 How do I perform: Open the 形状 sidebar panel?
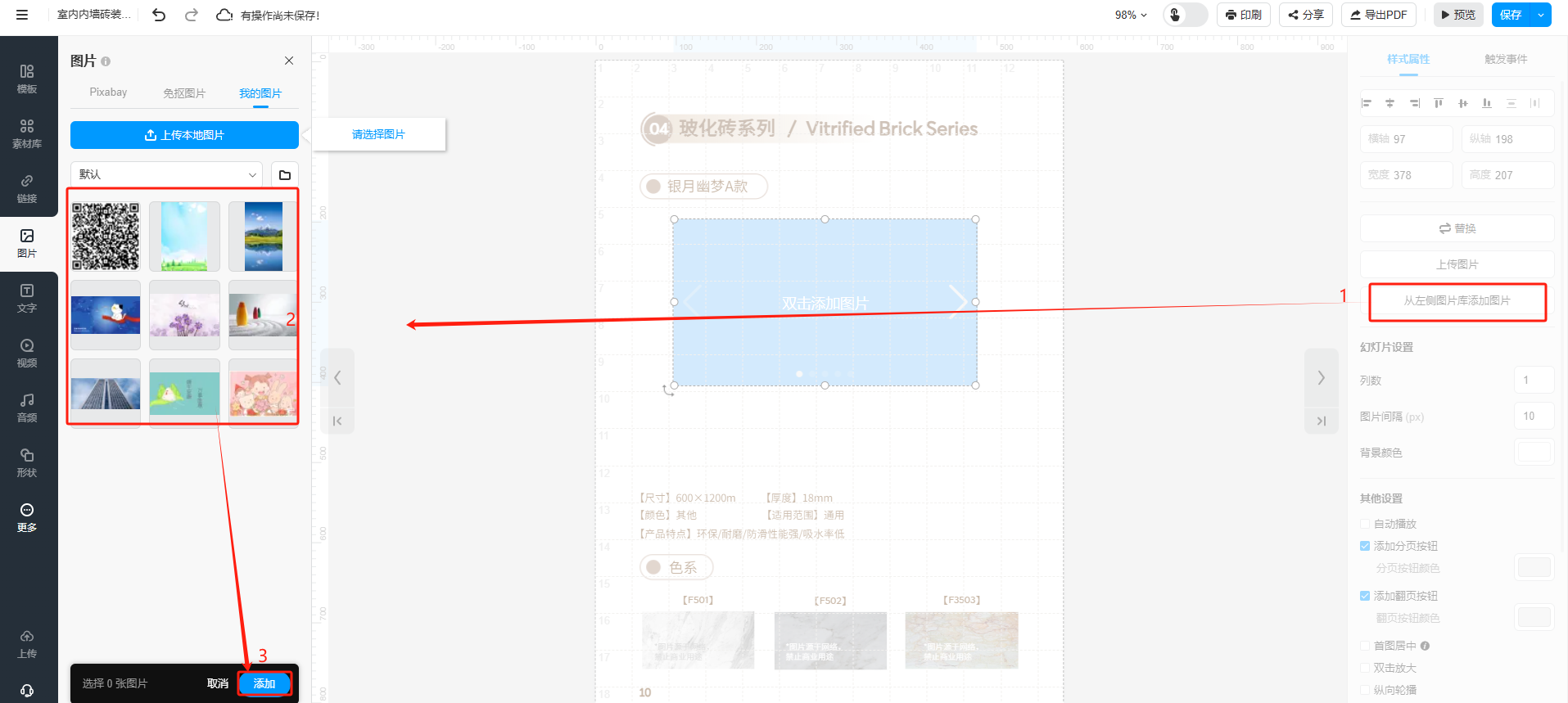[27, 462]
